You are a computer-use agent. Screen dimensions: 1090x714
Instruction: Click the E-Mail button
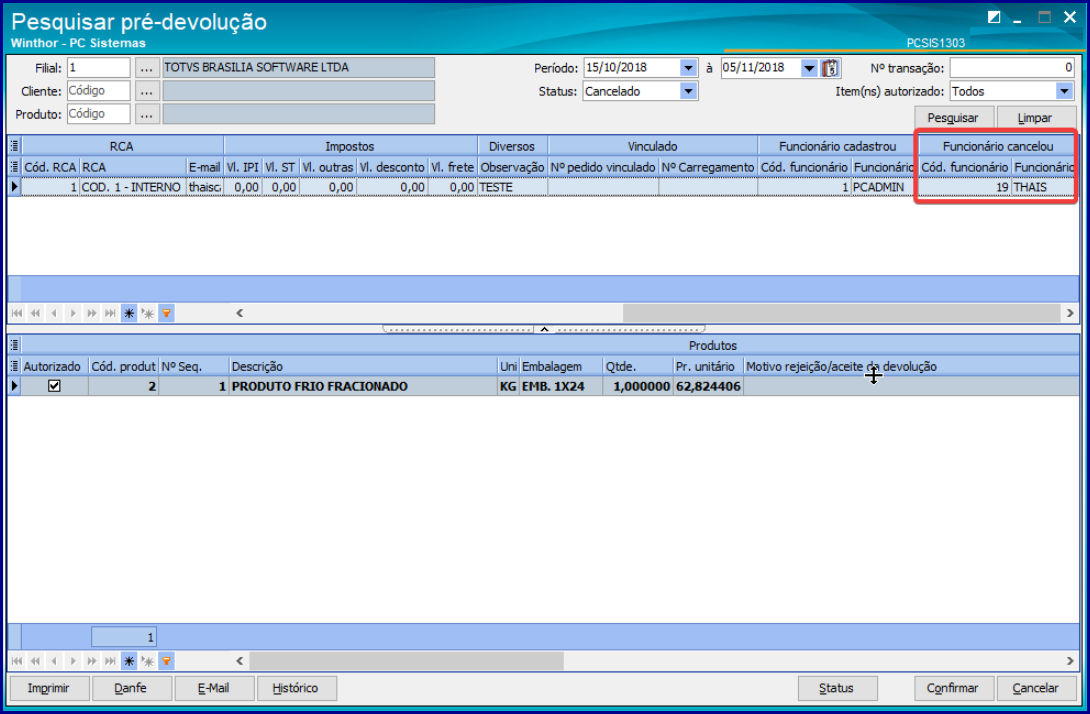(x=213, y=688)
